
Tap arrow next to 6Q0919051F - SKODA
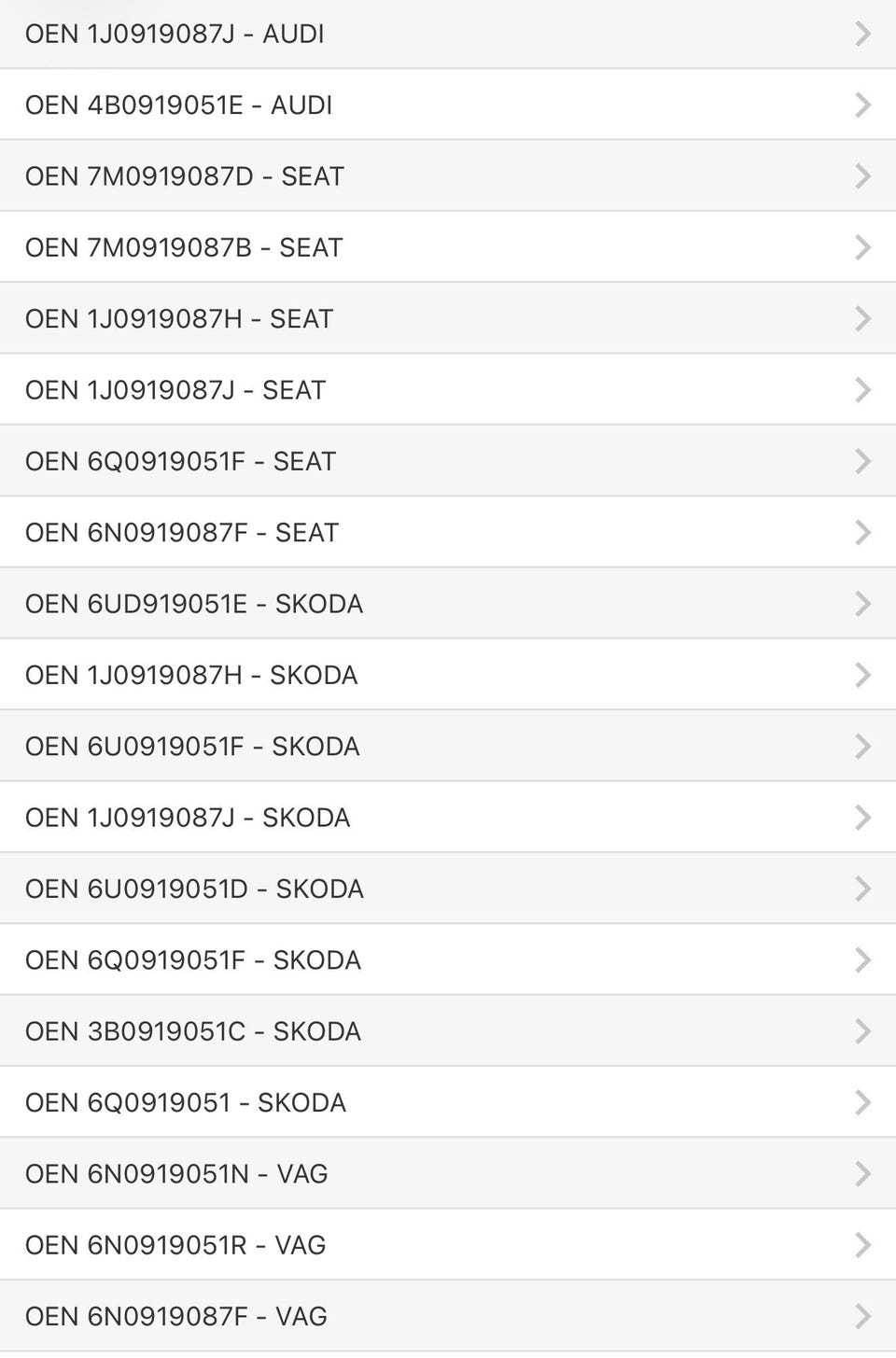[x=862, y=960]
